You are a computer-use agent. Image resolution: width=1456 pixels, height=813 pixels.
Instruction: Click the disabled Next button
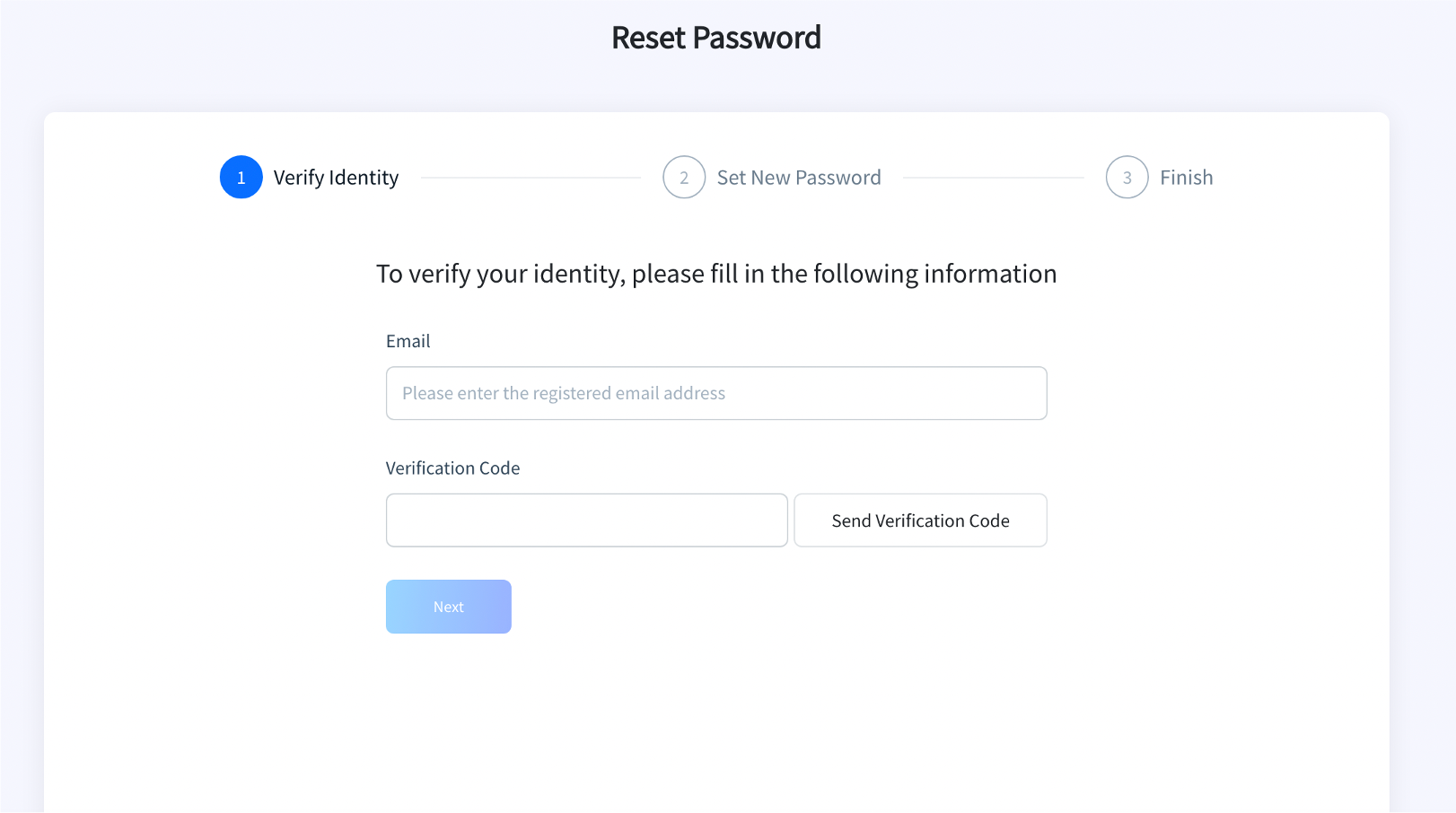click(x=448, y=607)
